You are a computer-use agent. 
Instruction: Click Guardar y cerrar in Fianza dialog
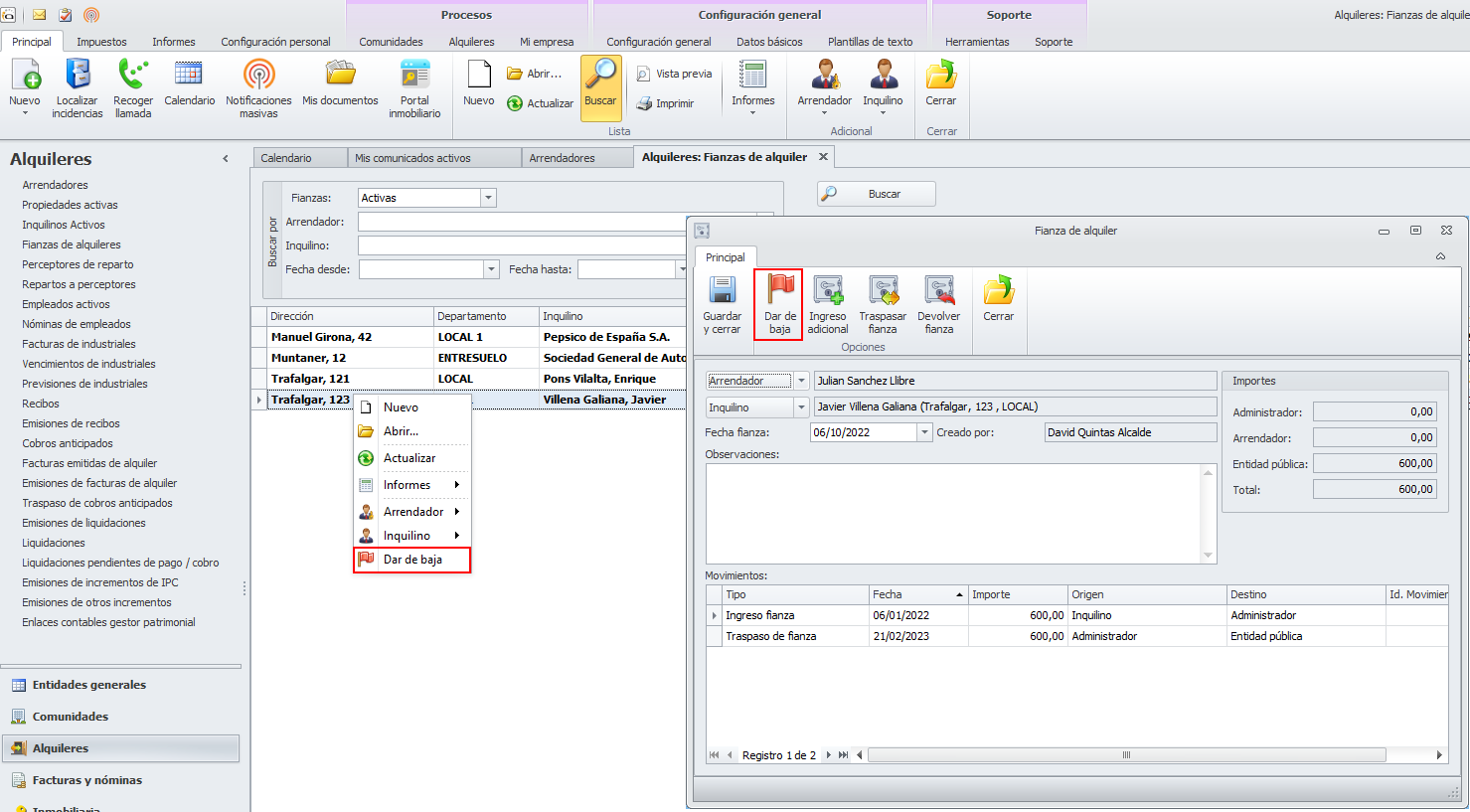click(722, 305)
